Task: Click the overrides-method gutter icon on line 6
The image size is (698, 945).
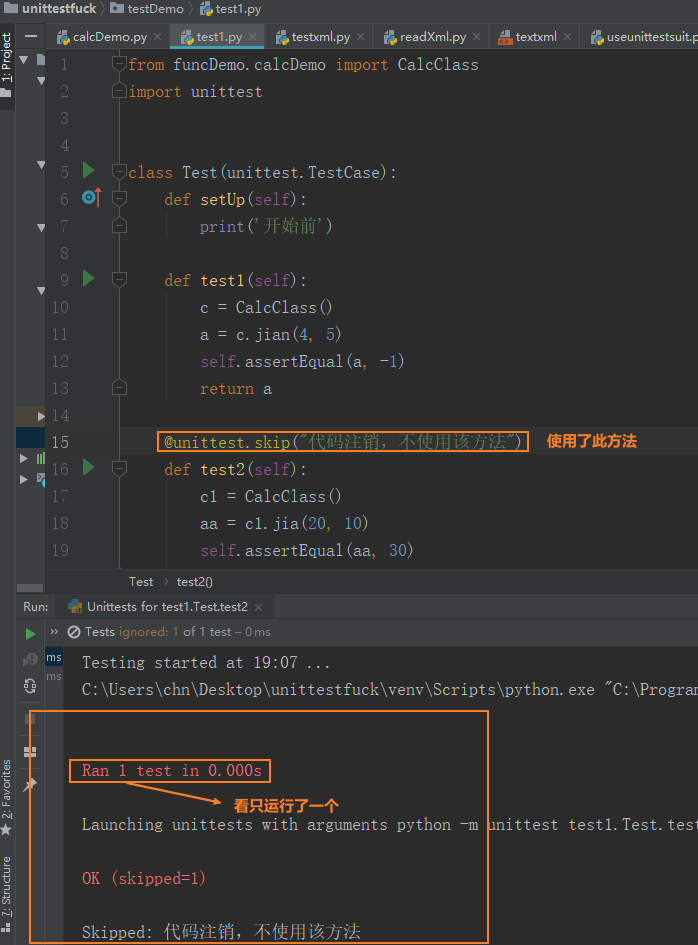Action: (x=92, y=197)
